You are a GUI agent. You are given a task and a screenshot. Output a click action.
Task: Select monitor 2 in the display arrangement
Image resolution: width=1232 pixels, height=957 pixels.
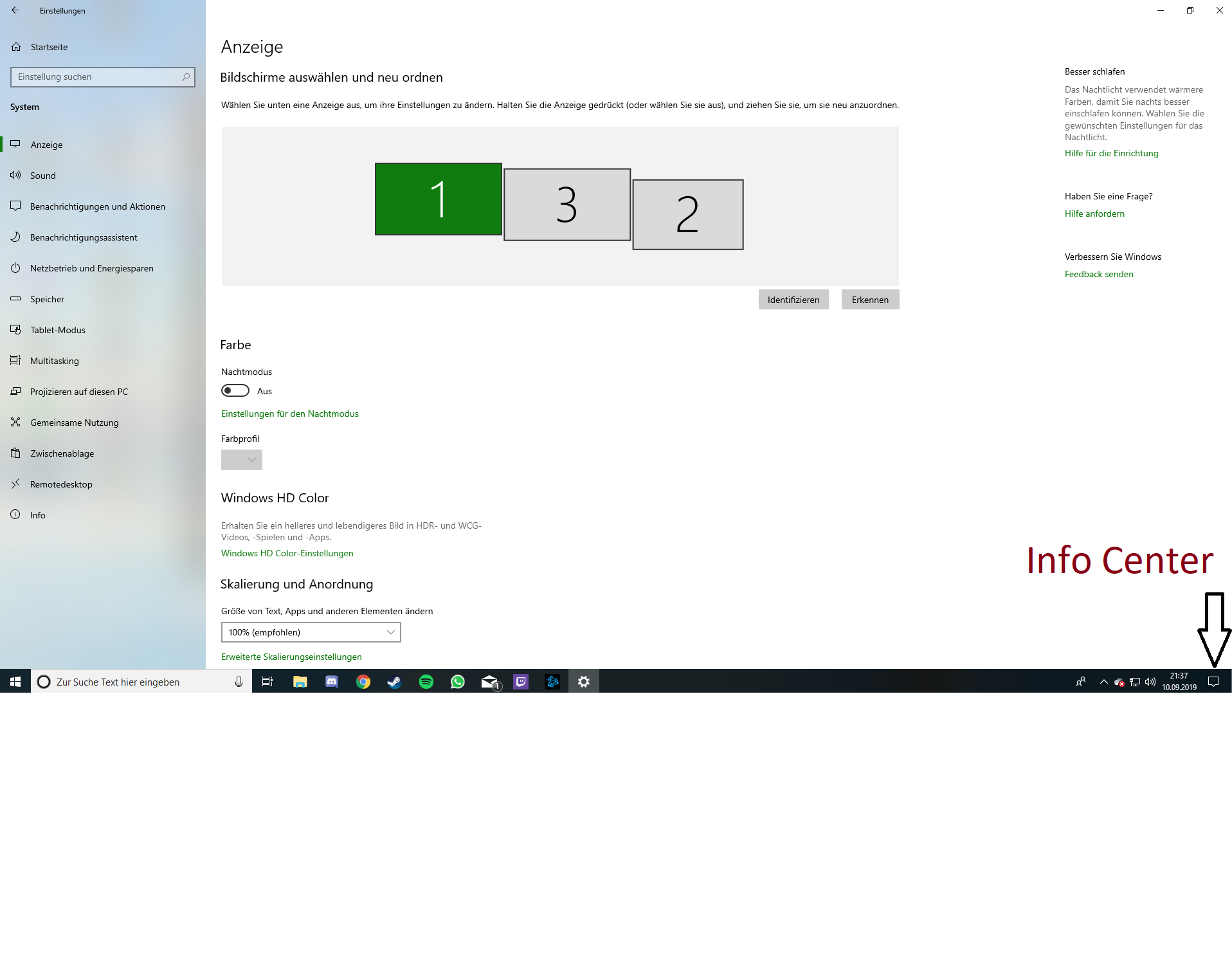point(687,214)
